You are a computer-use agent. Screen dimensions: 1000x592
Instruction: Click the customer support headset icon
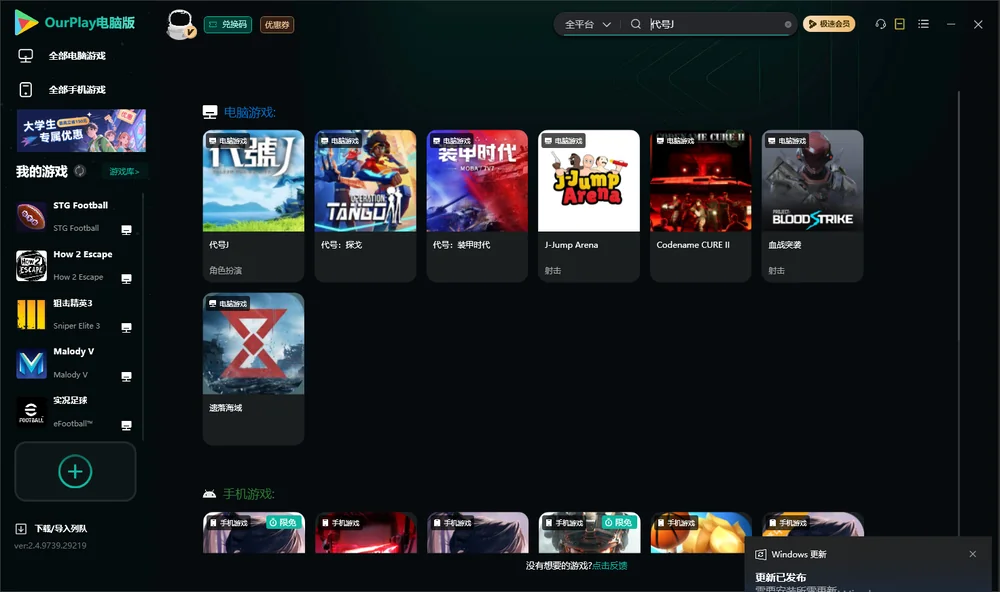[x=880, y=24]
